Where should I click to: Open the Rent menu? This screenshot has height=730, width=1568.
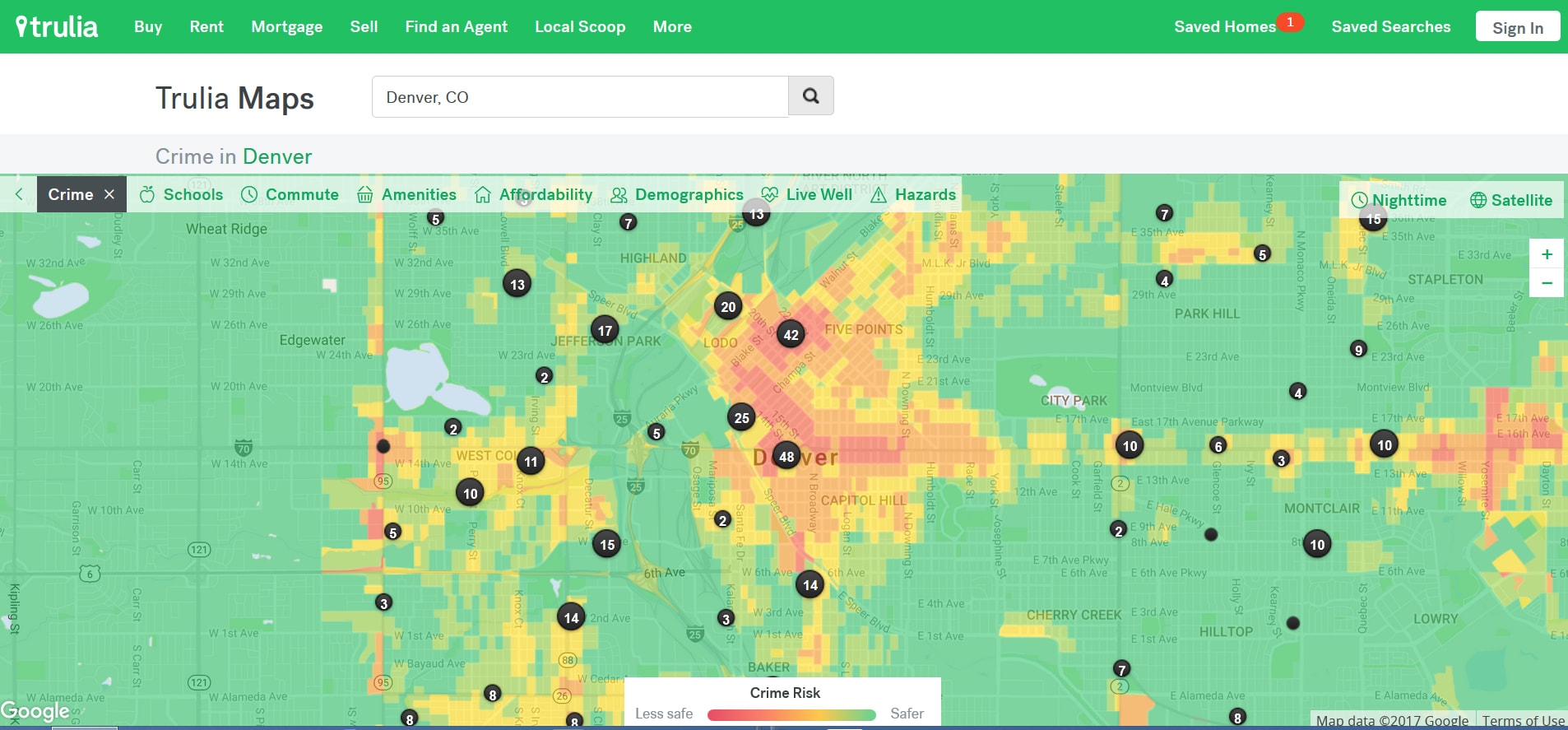click(x=206, y=26)
